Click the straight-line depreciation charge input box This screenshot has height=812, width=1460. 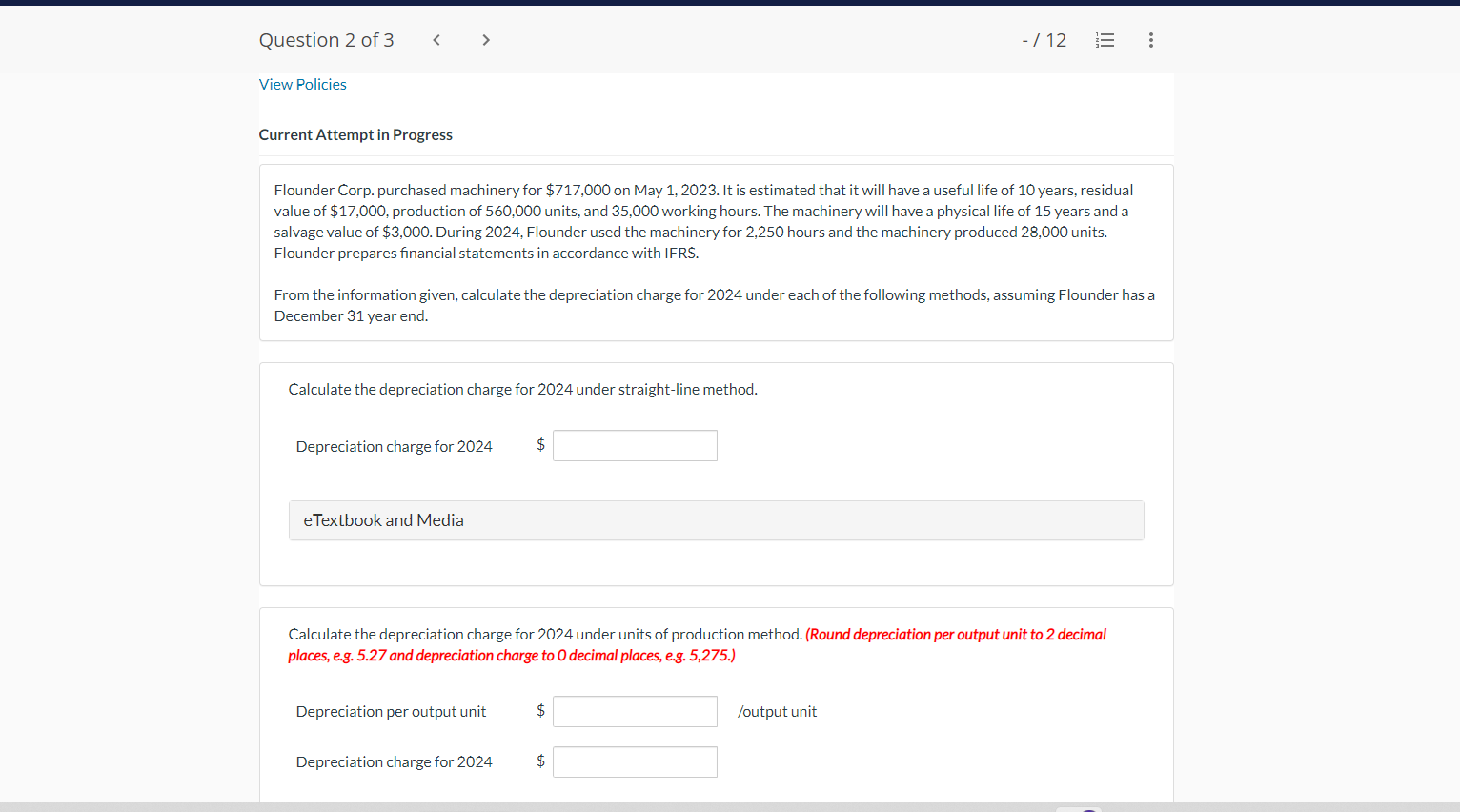click(x=635, y=445)
